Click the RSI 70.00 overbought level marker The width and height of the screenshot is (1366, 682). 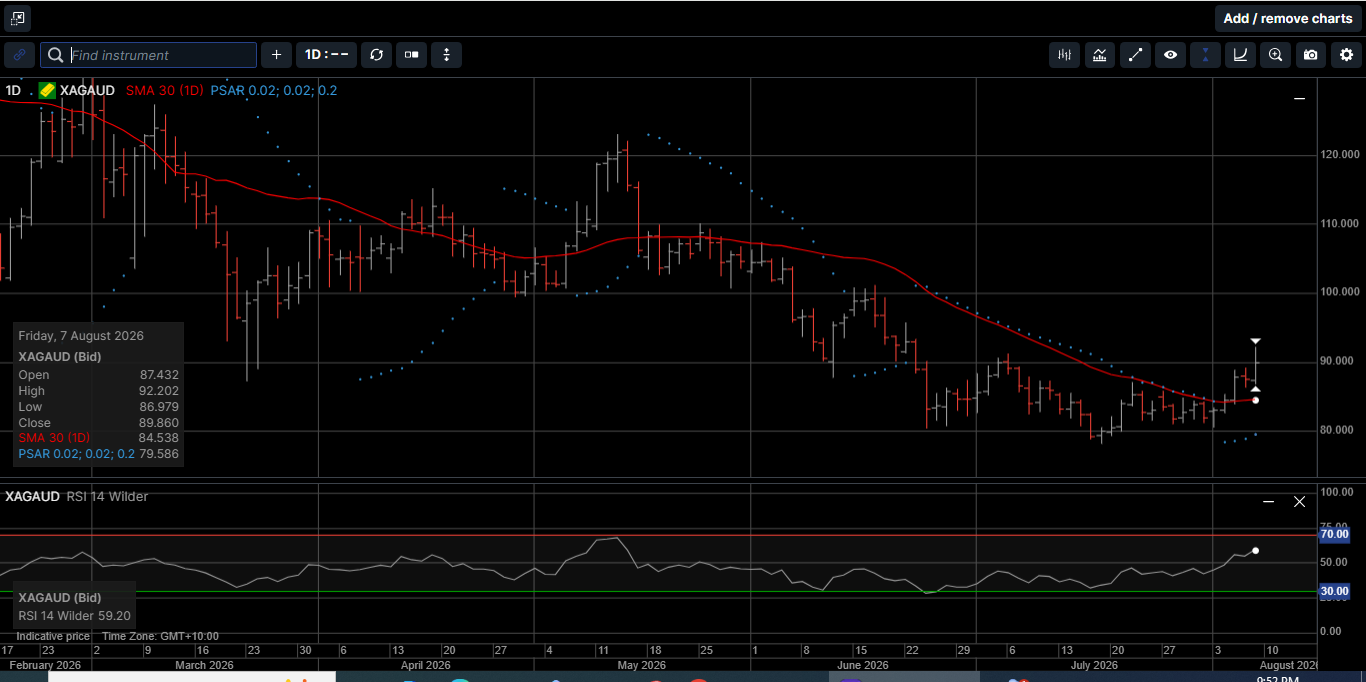coord(1334,535)
